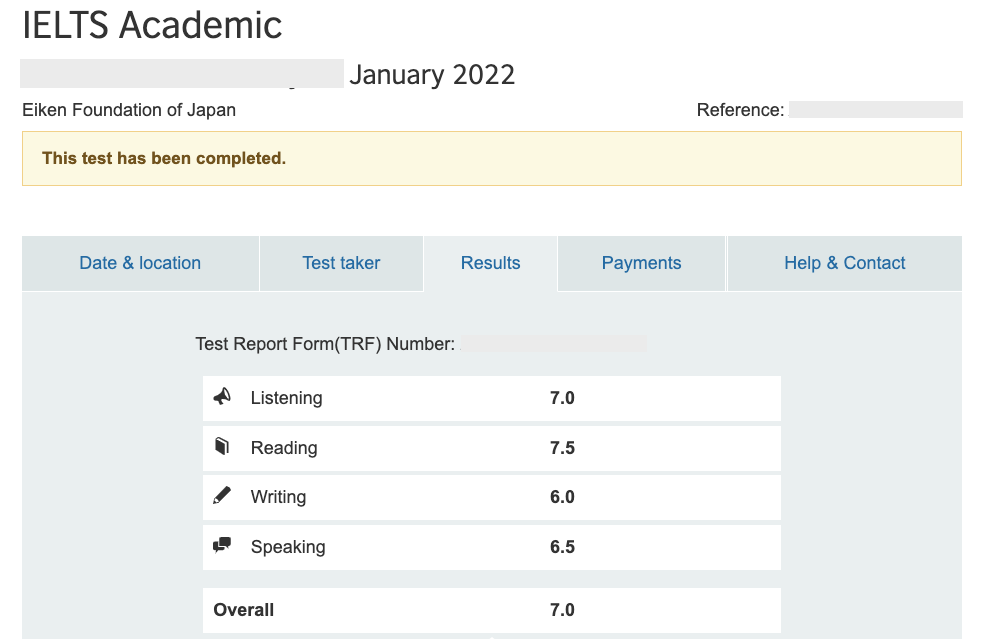Go to the Payments tab
Viewport: 981px width, 639px height.
[x=641, y=263]
